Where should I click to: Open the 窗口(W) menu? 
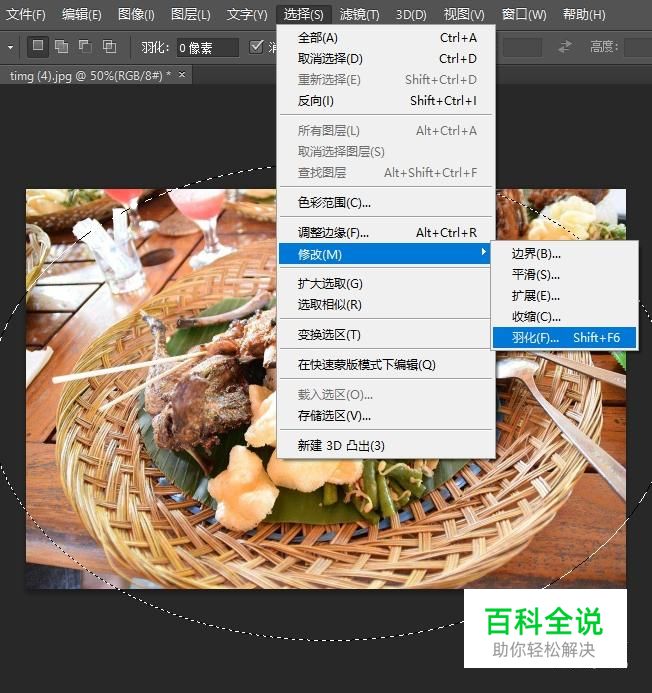[524, 15]
